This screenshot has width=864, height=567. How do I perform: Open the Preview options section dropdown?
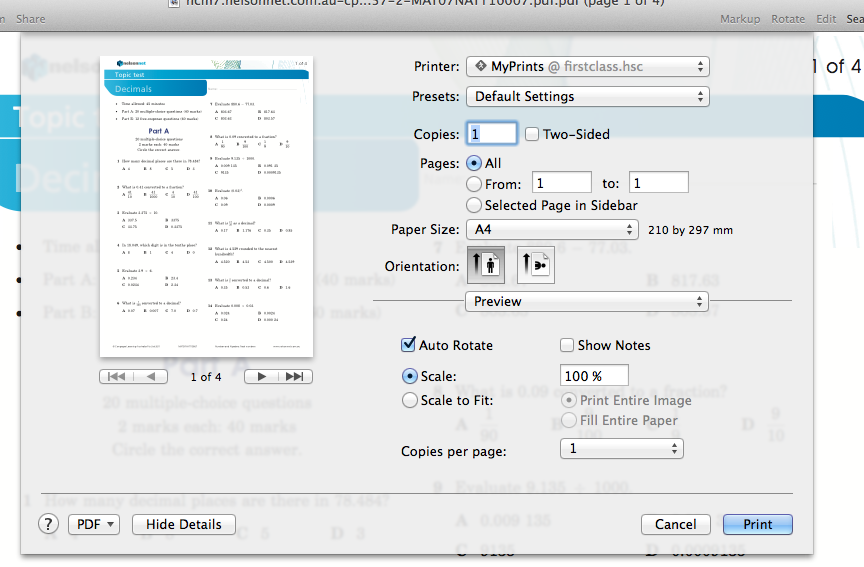(x=587, y=301)
